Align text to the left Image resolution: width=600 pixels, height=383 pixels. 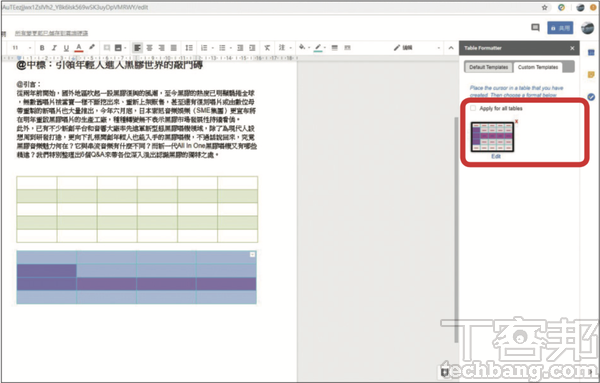click(x=137, y=48)
